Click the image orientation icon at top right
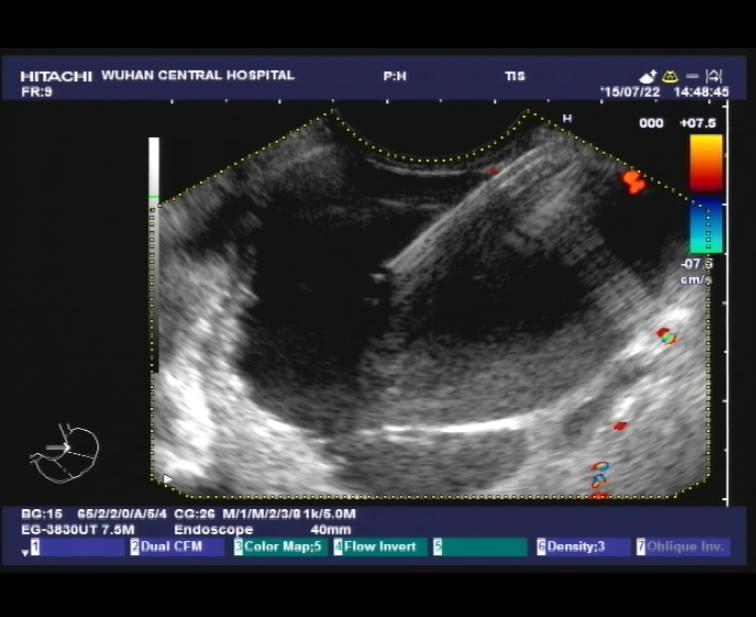The image size is (756, 617). pyautogui.click(x=714, y=76)
